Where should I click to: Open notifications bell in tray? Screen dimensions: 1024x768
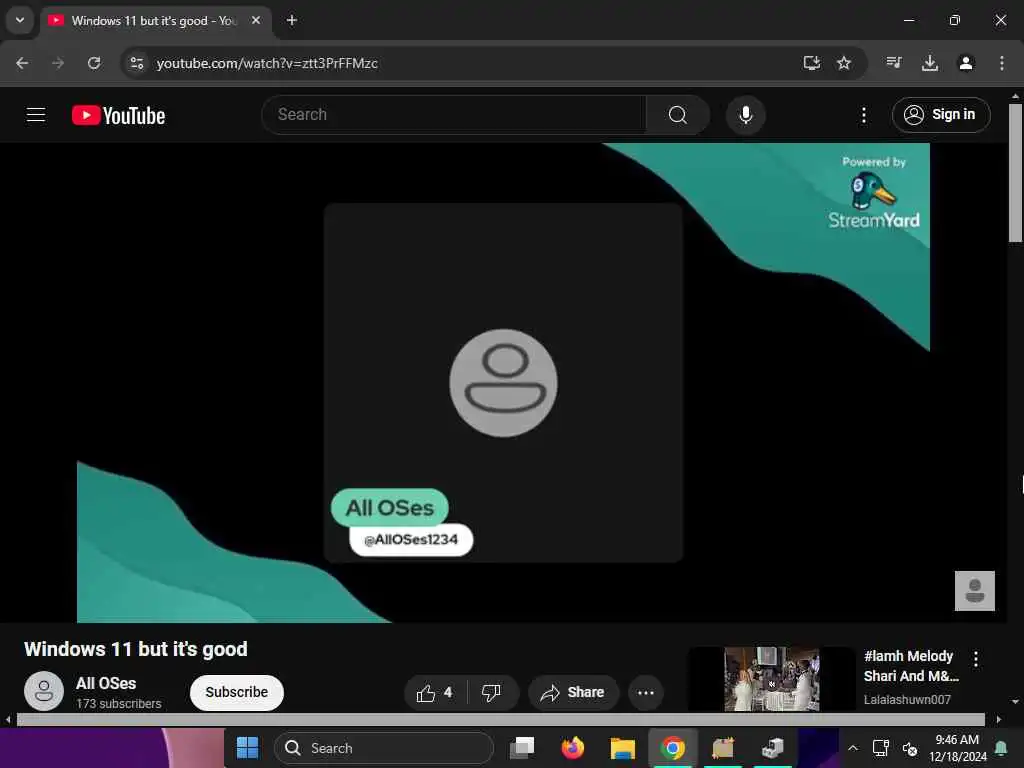(1000, 748)
